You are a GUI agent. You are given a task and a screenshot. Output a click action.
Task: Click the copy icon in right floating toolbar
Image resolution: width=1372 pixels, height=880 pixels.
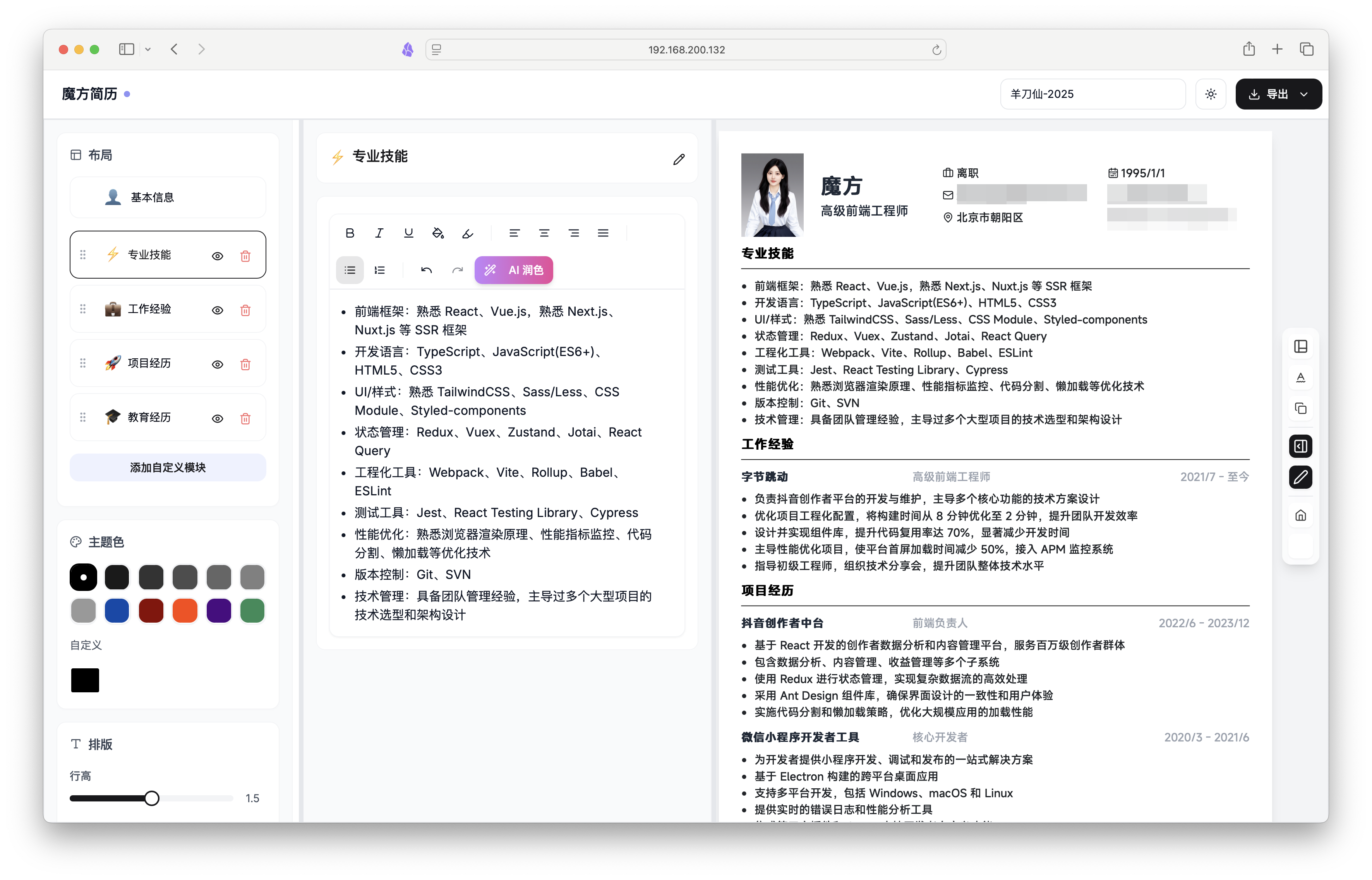point(1300,408)
